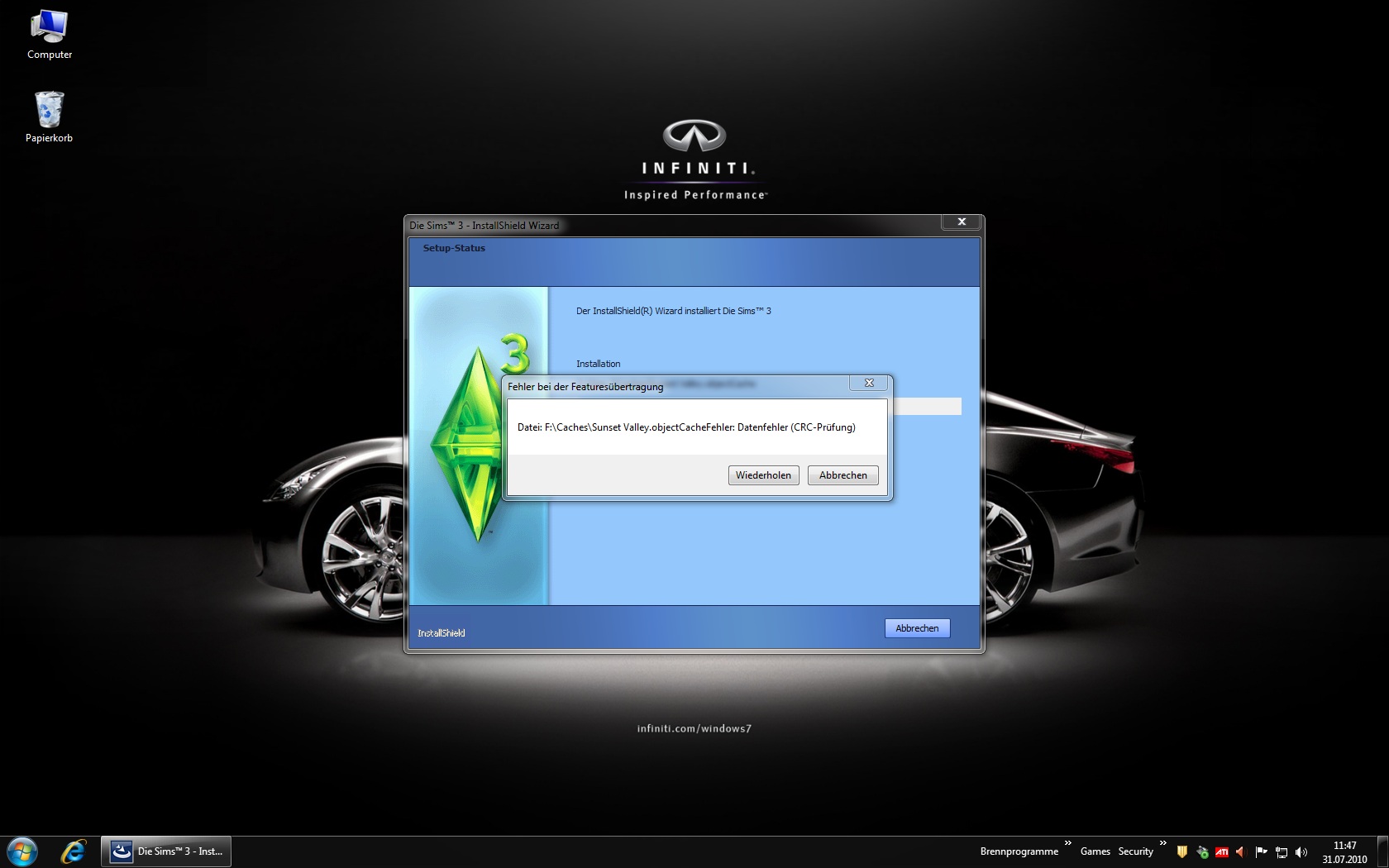Click Abbrechen in the InstallShield Wizard footer
The width and height of the screenshot is (1389, 868).
click(x=917, y=628)
